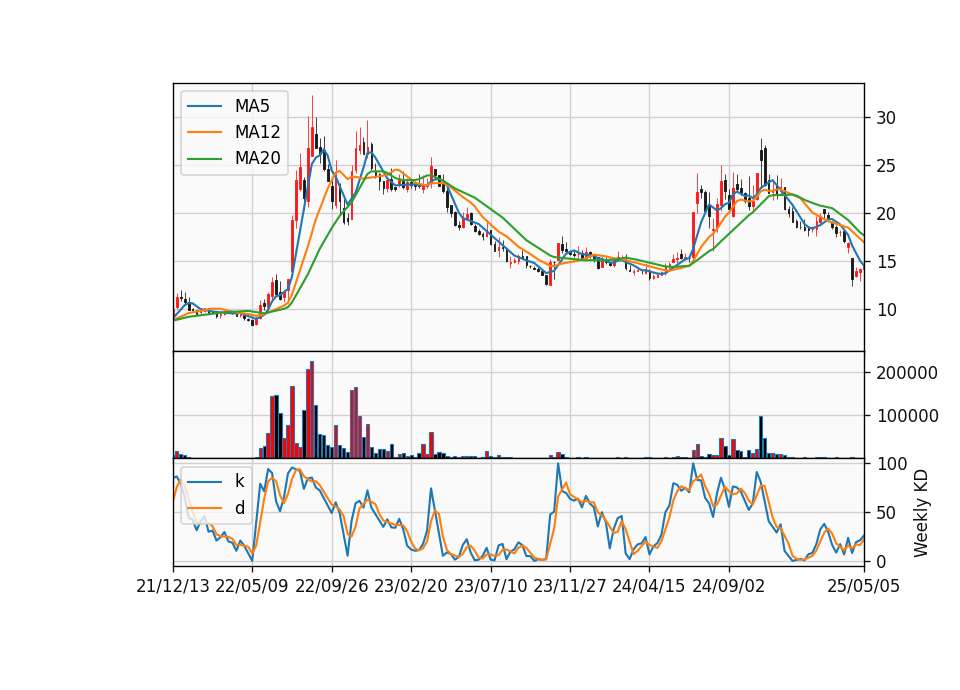Click the price axis value 30
Image resolution: width=960 pixels, height=690 pixels.
tap(886, 118)
